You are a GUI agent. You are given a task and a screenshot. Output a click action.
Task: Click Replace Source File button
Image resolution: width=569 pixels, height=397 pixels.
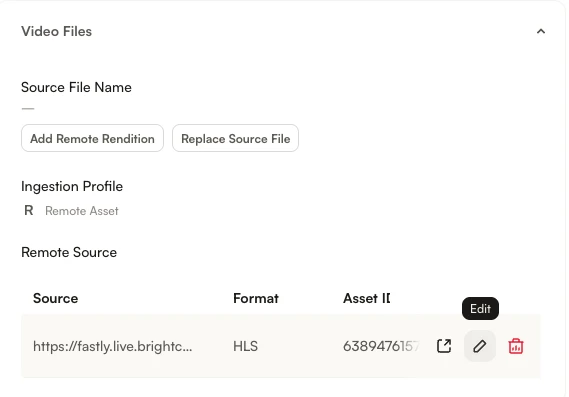[236, 138]
